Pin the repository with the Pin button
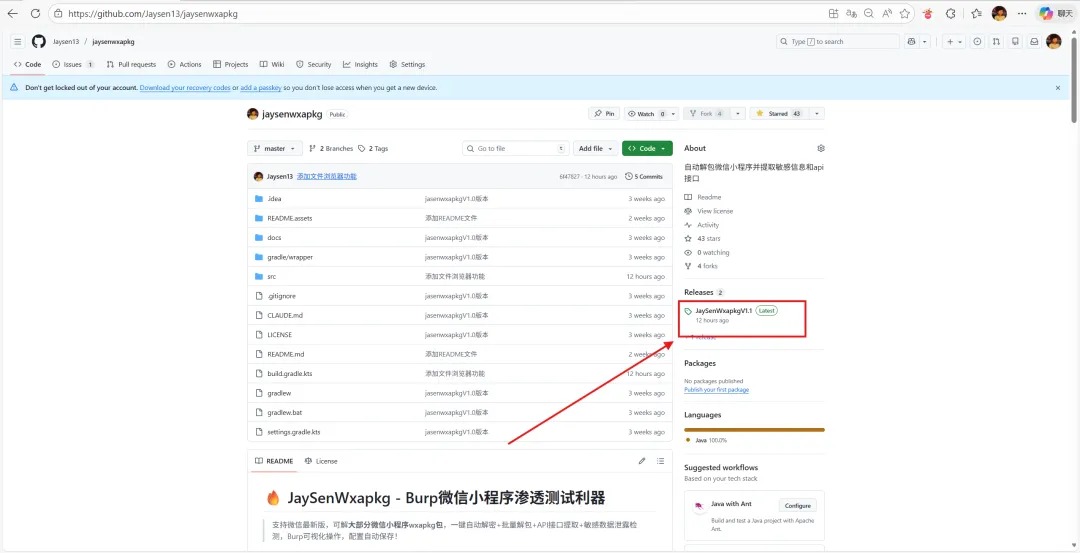The width and height of the screenshot is (1080, 553). click(x=603, y=114)
